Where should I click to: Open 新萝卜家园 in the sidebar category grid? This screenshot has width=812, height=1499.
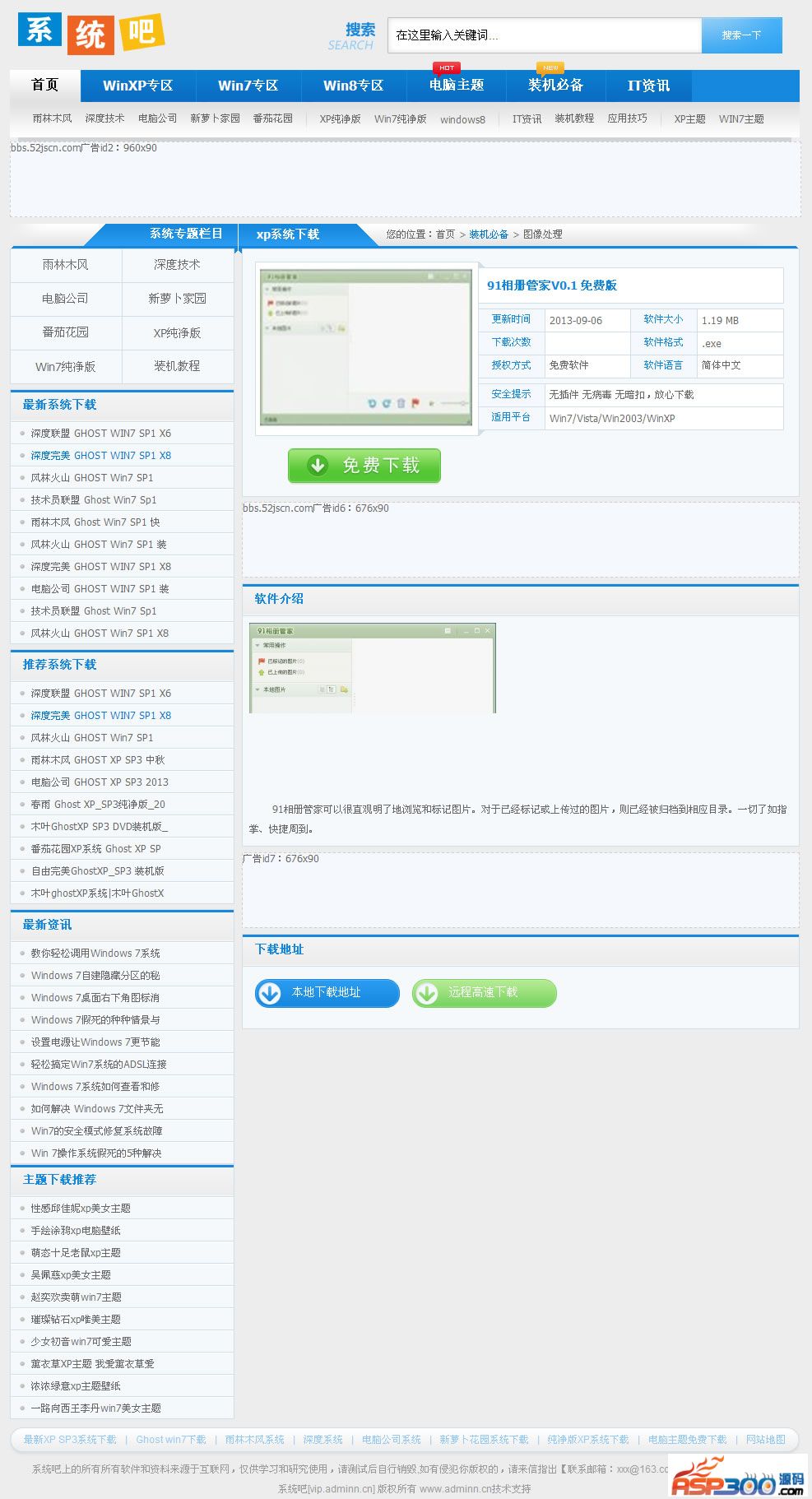coord(178,299)
